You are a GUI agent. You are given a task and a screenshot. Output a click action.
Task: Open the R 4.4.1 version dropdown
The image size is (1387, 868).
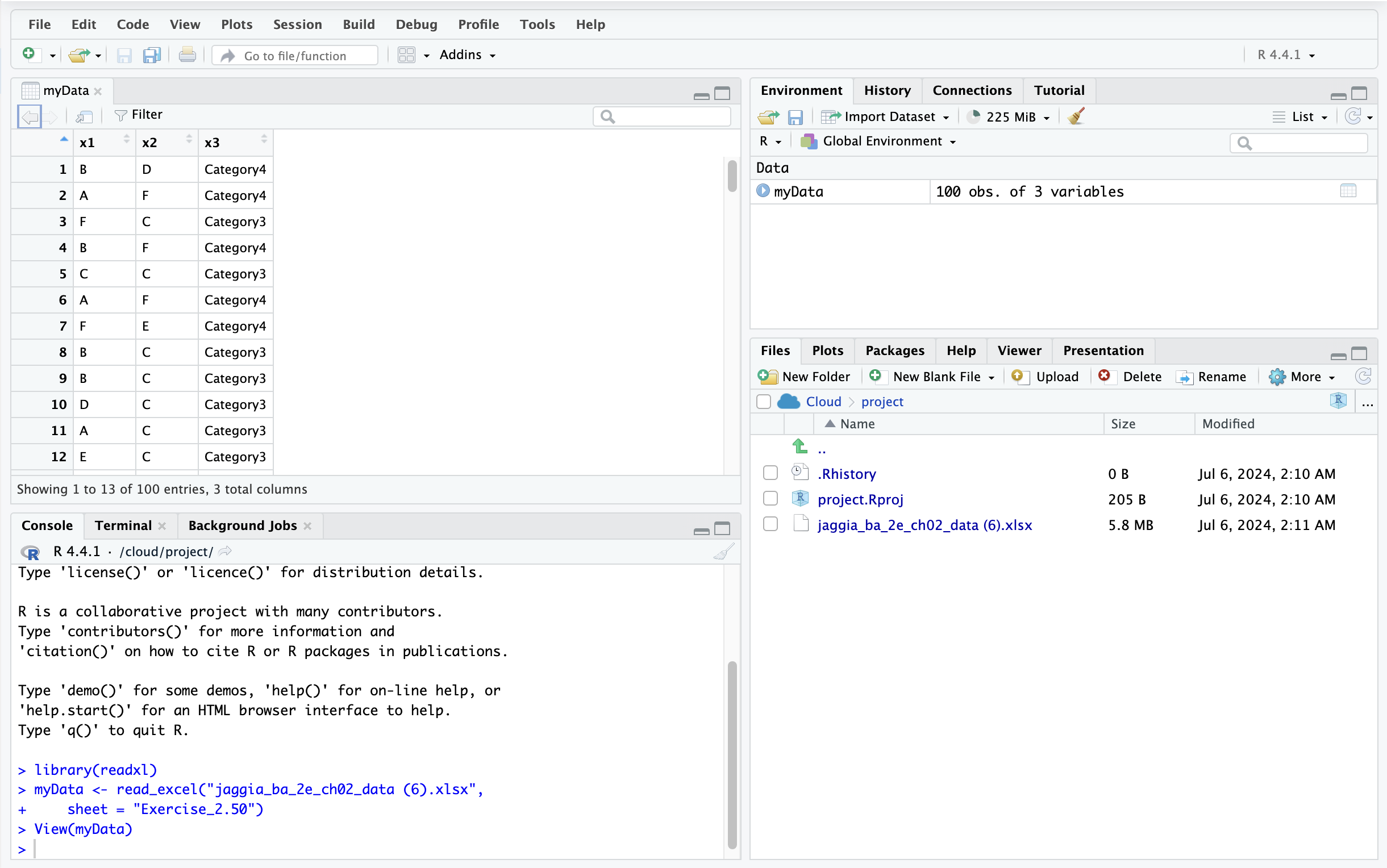coord(1286,55)
